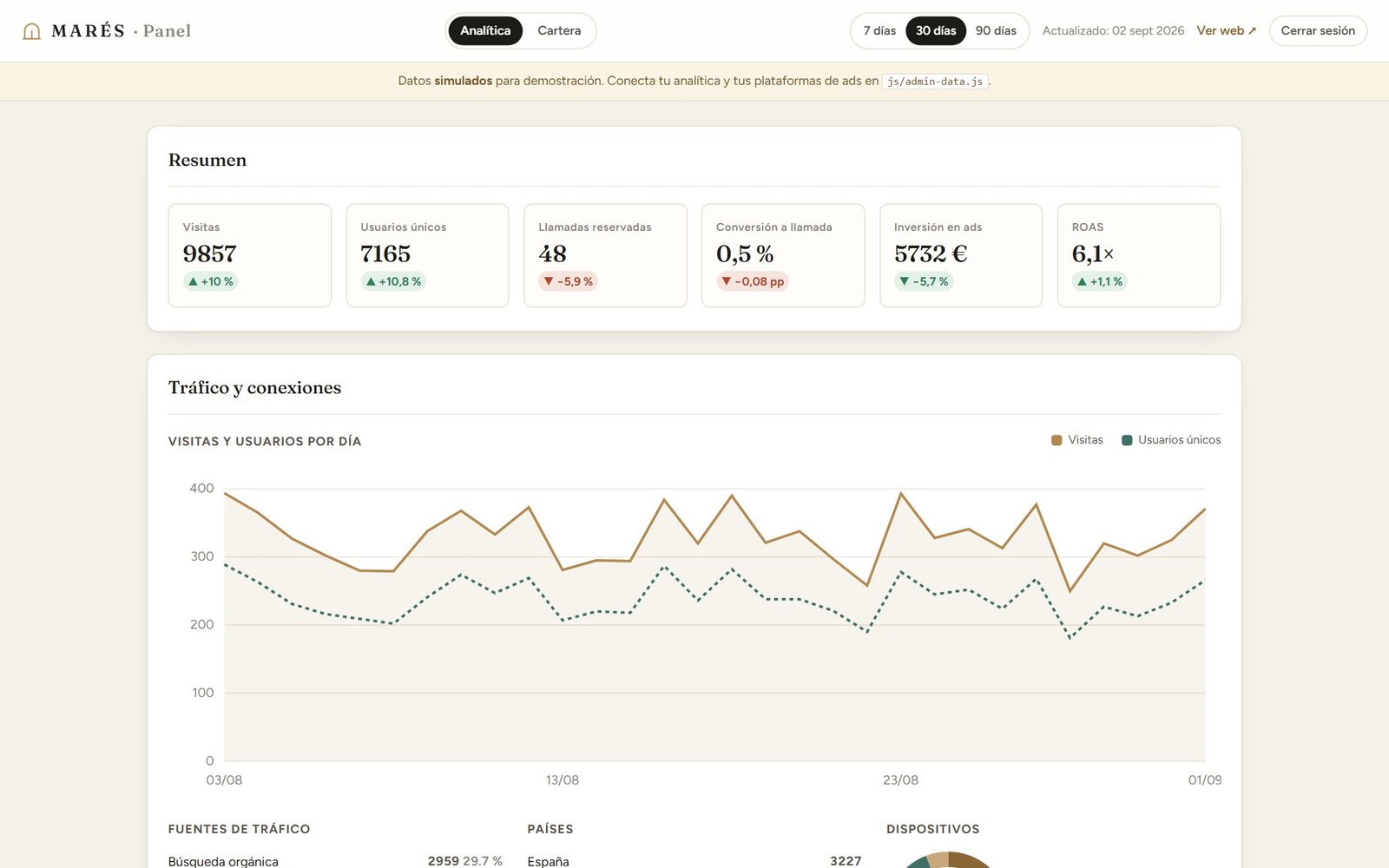Click the −5,9 % down-arrow badge

tap(568, 281)
